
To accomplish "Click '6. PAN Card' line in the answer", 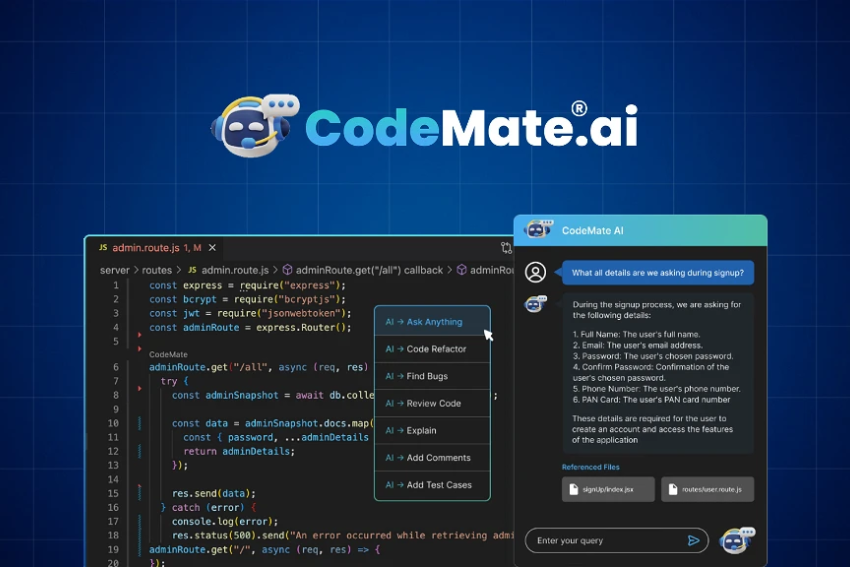I will [651, 400].
